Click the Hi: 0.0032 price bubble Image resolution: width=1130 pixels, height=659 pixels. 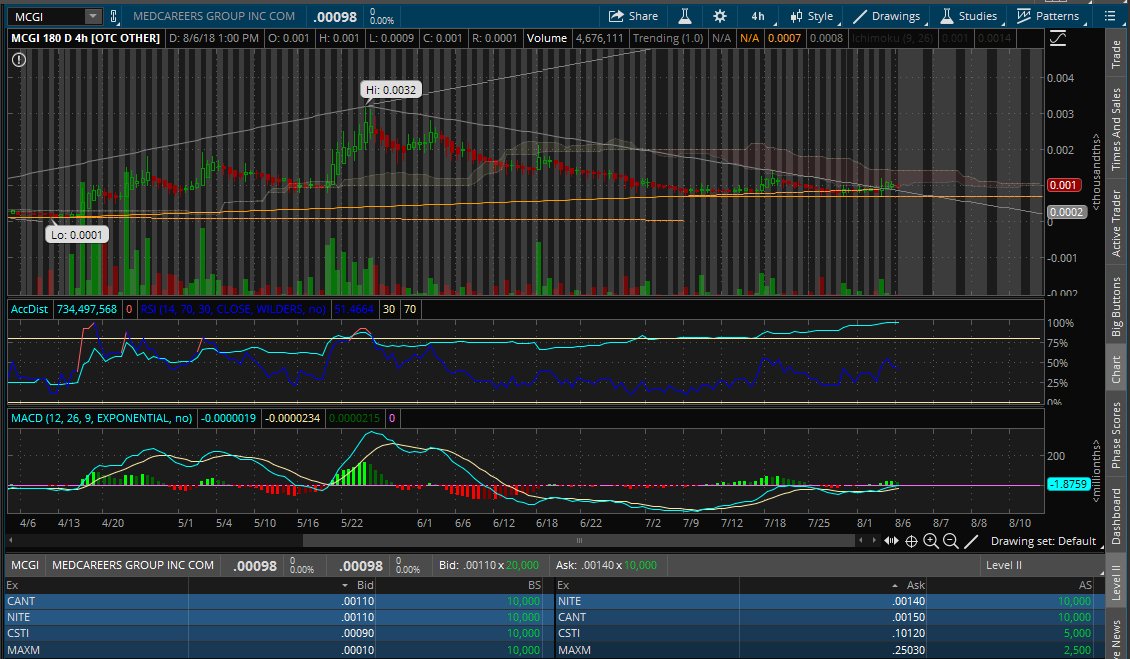tap(391, 90)
